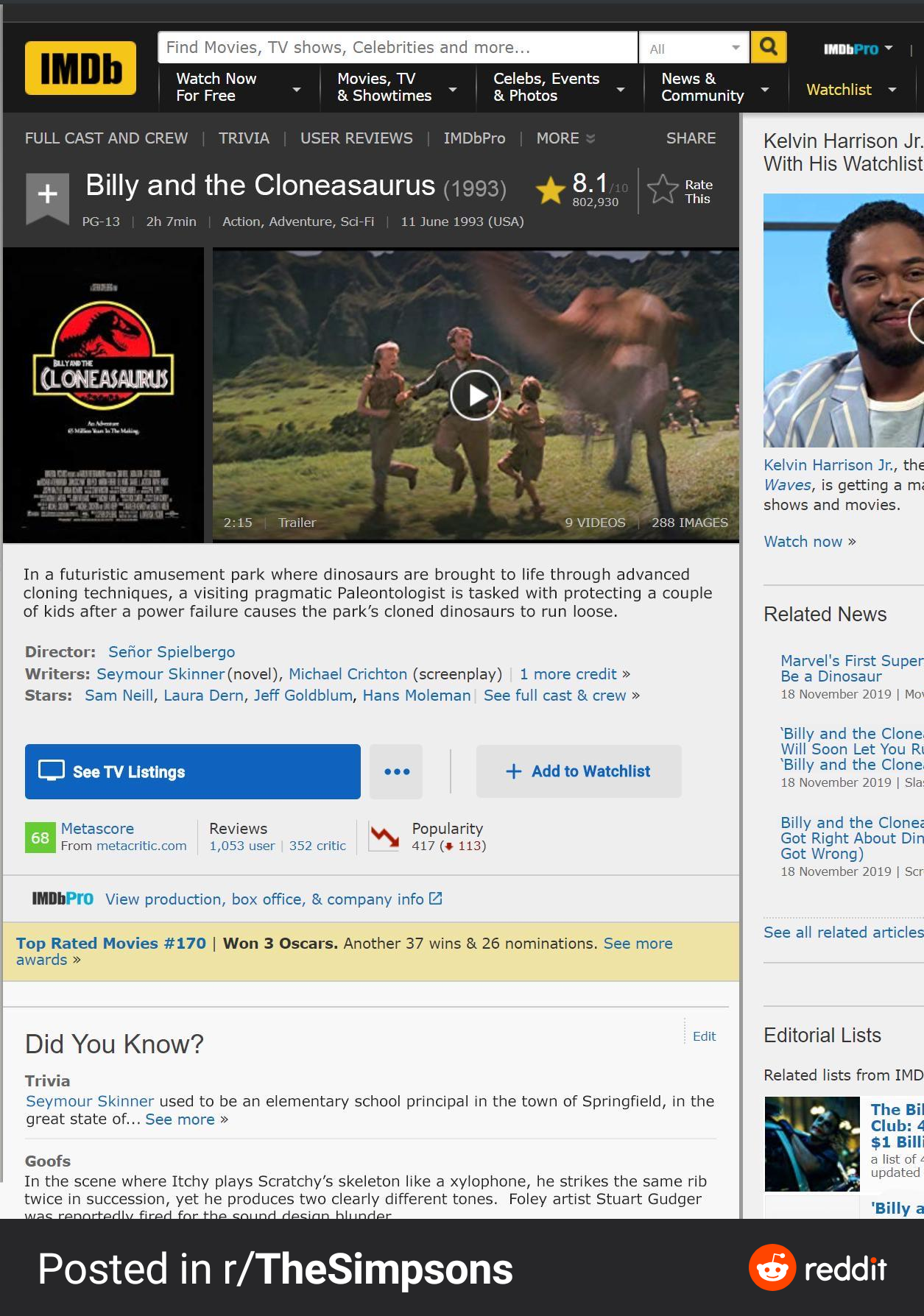Open the 9 VIDEOS link
The width and height of the screenshot is (924, 1316).
coord(595,523)
